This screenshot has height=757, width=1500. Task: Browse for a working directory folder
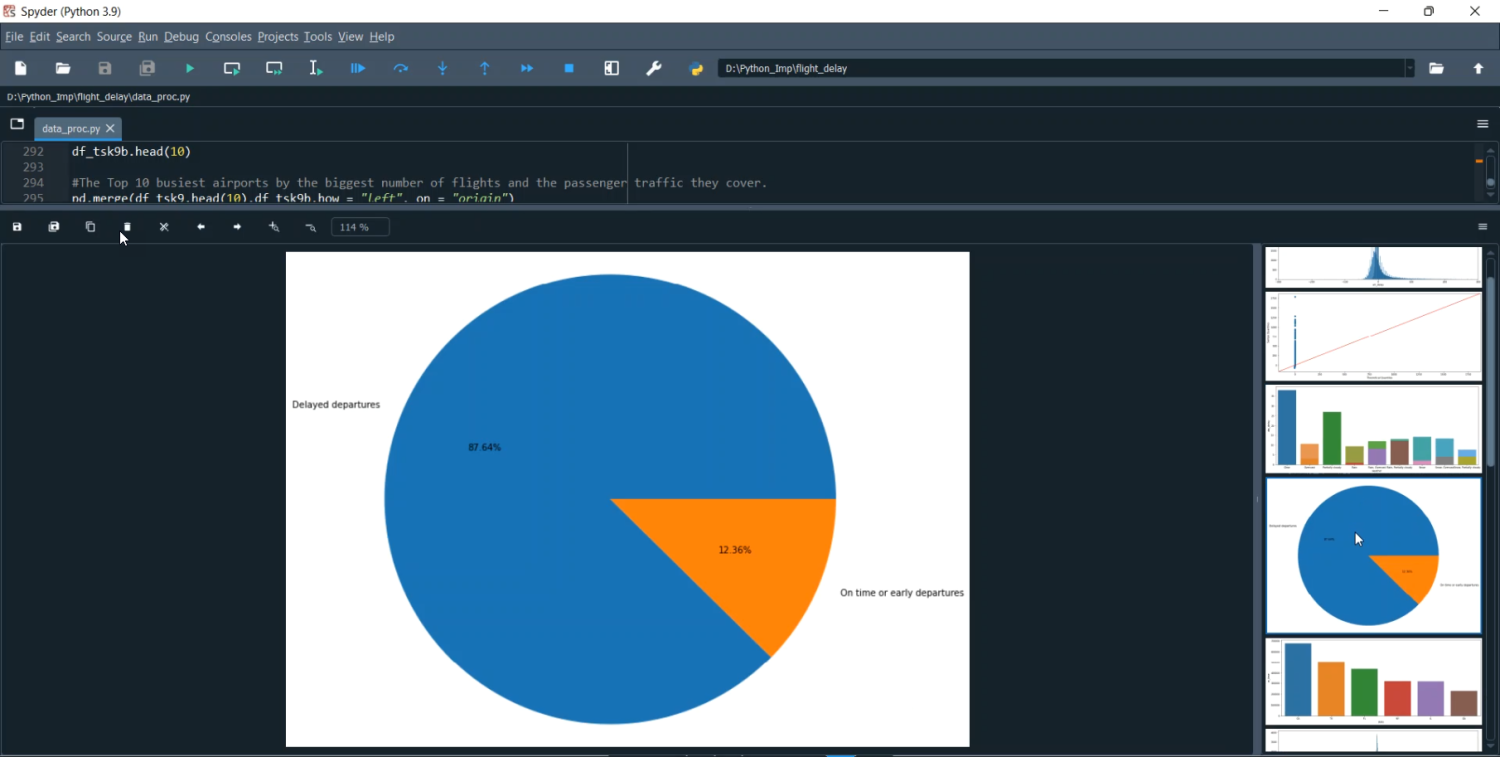coord(1437,68)
